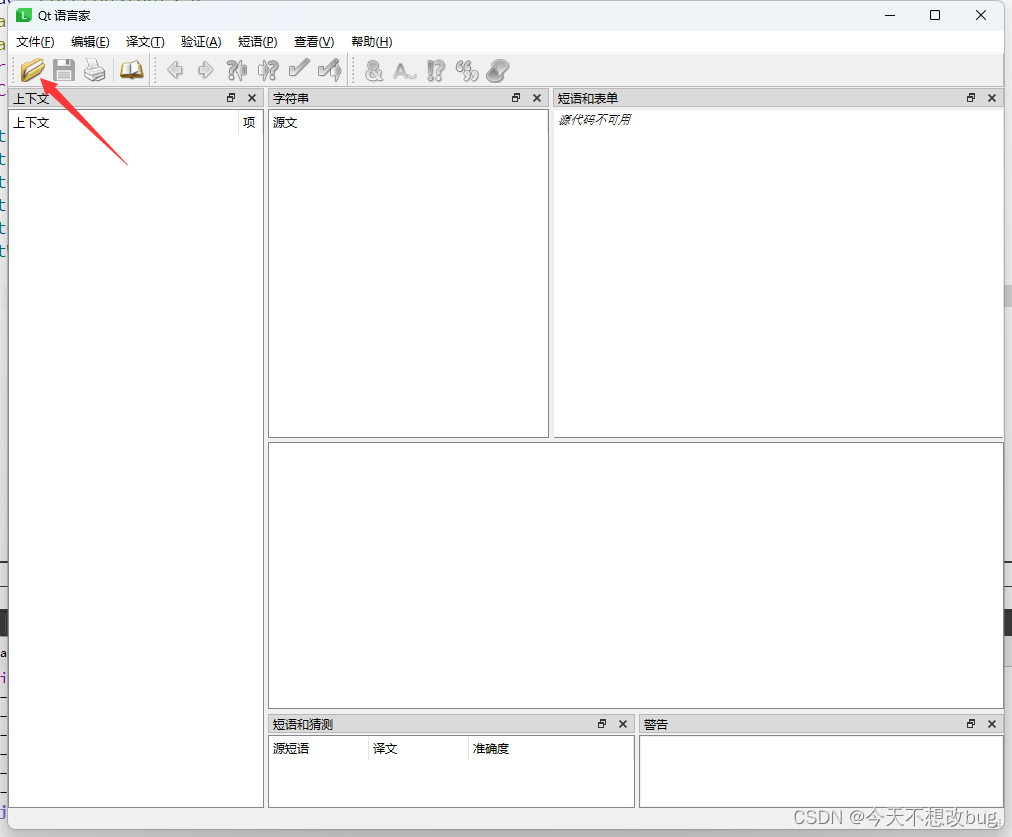Mark item done with the checkmark icon
The width and height of the screenshot is (1012, 837).
(x=299, y=69)
